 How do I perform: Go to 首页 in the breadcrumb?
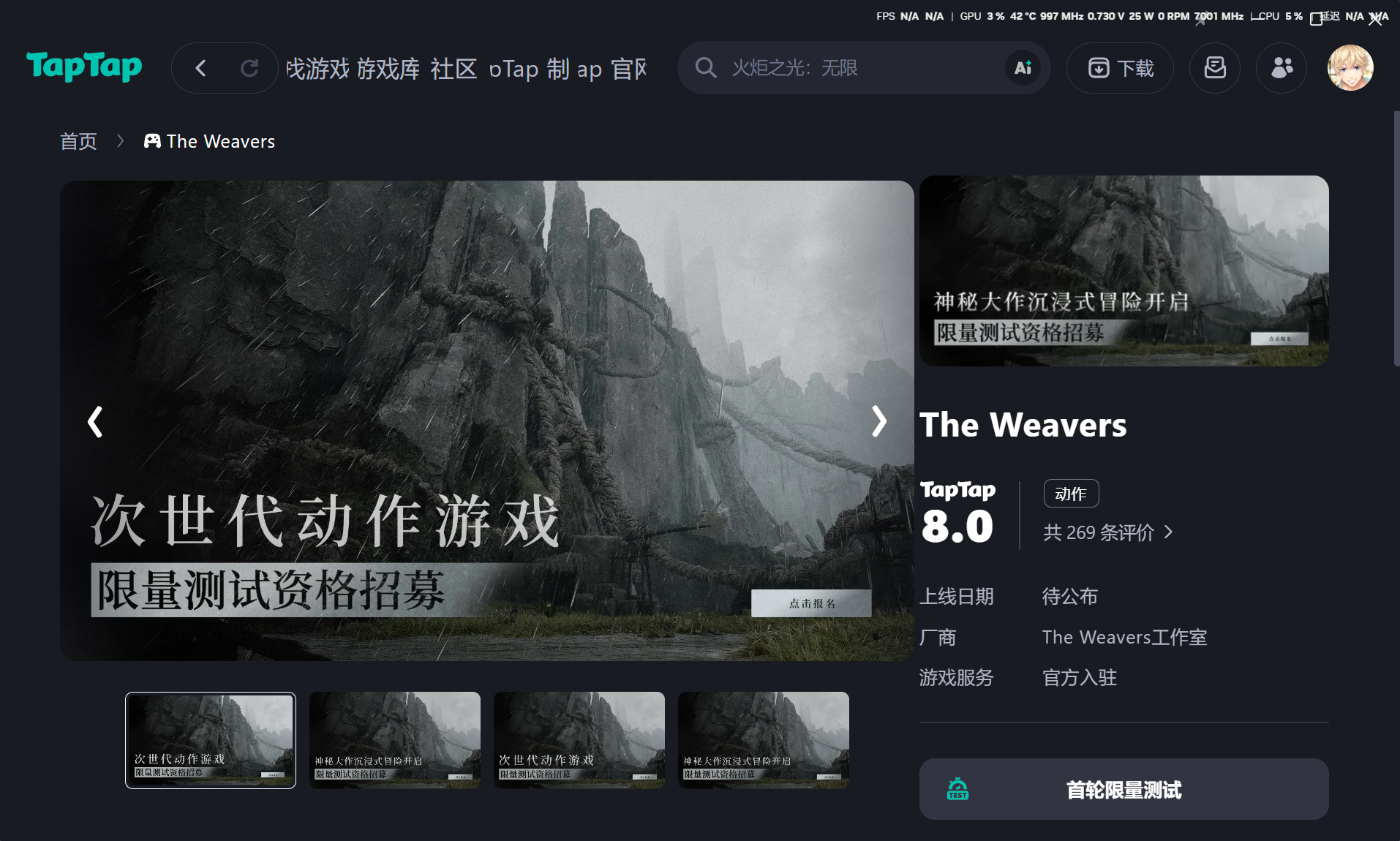pyautogui.click(x=78, y=141)
